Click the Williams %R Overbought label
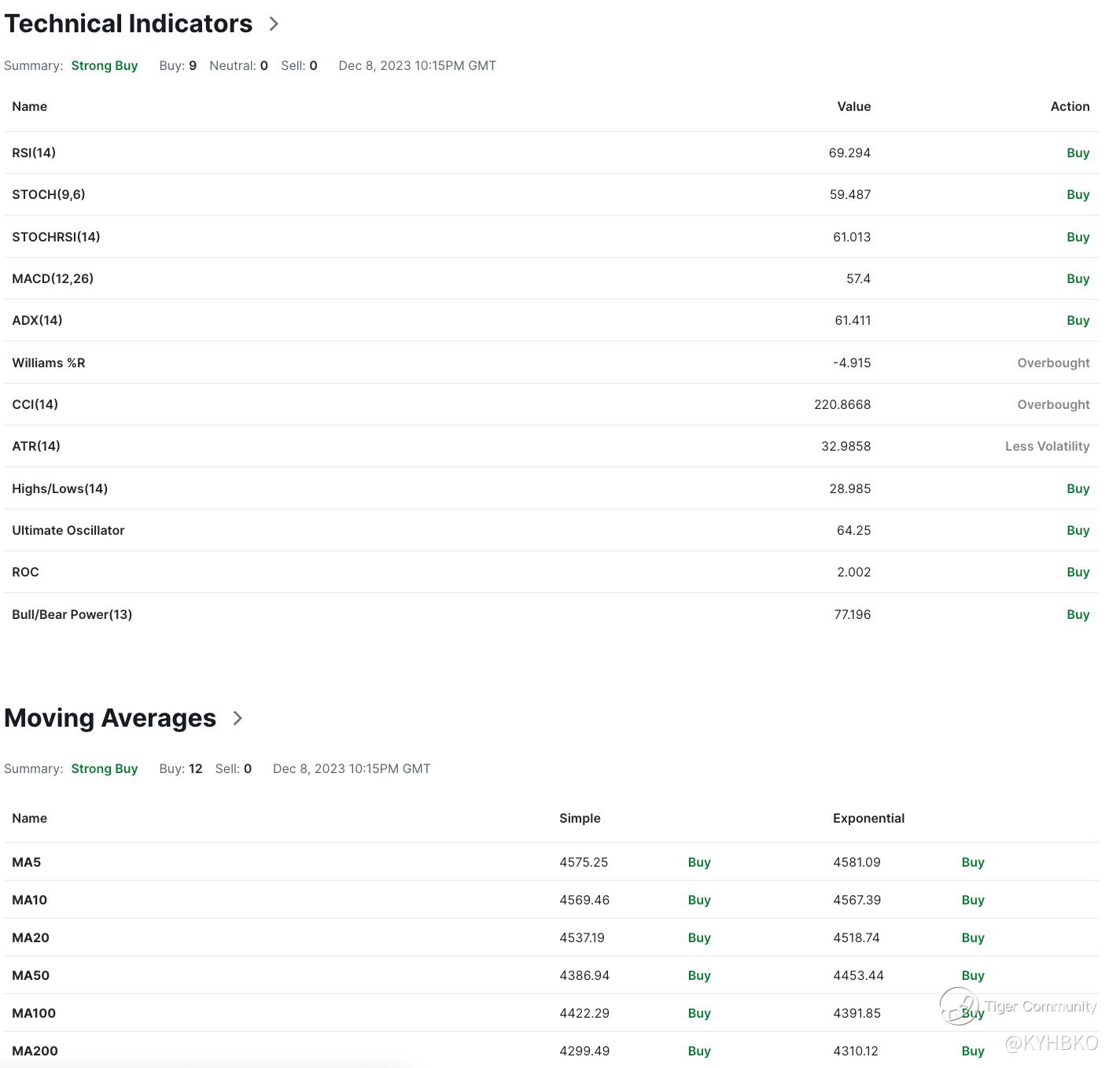The width and height of the screenshot is (1120, 1068). [1052, 363]
